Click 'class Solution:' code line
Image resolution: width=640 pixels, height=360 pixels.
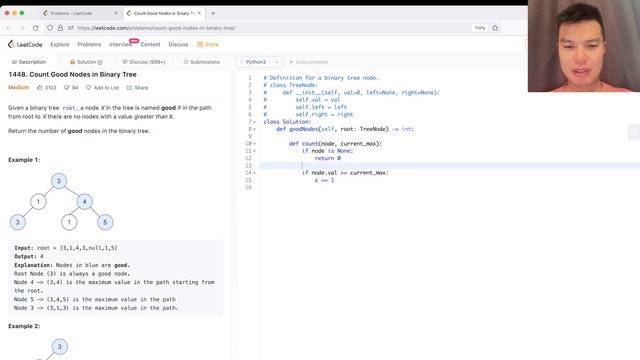[287, 122]
